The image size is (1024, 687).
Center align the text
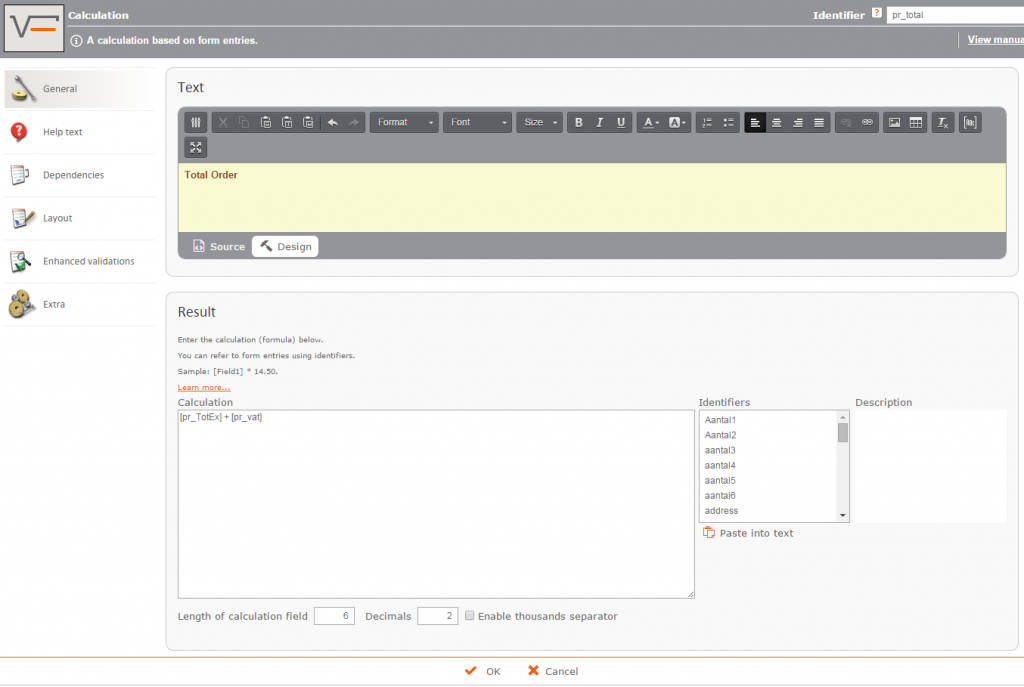776,122
